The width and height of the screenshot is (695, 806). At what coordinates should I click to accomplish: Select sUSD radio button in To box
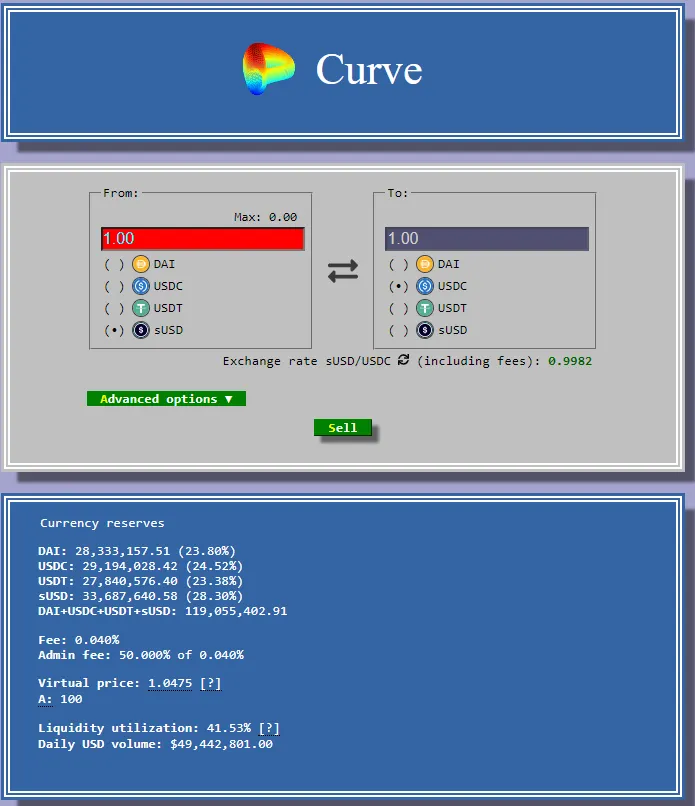click(x=398, y=330)
